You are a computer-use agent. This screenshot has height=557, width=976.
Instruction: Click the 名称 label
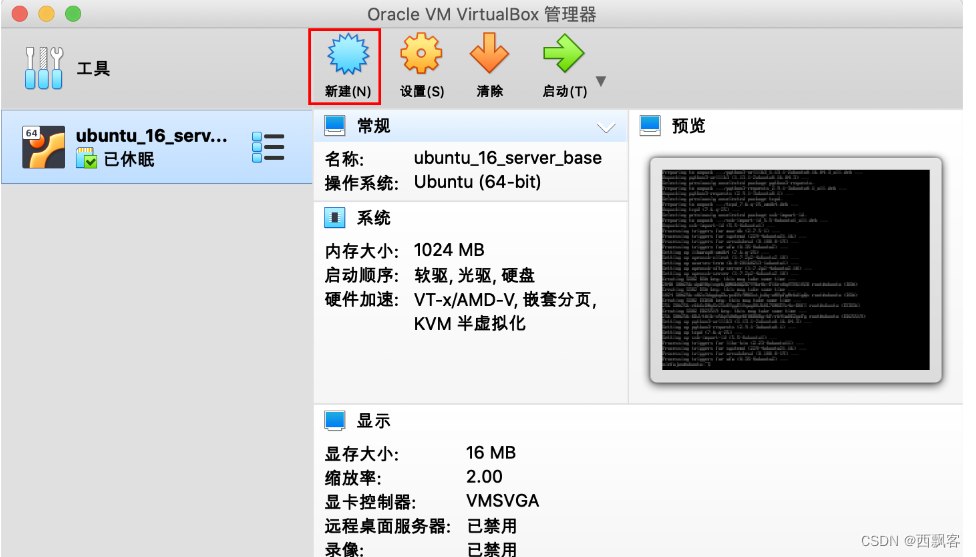click(x=344, y=159)
